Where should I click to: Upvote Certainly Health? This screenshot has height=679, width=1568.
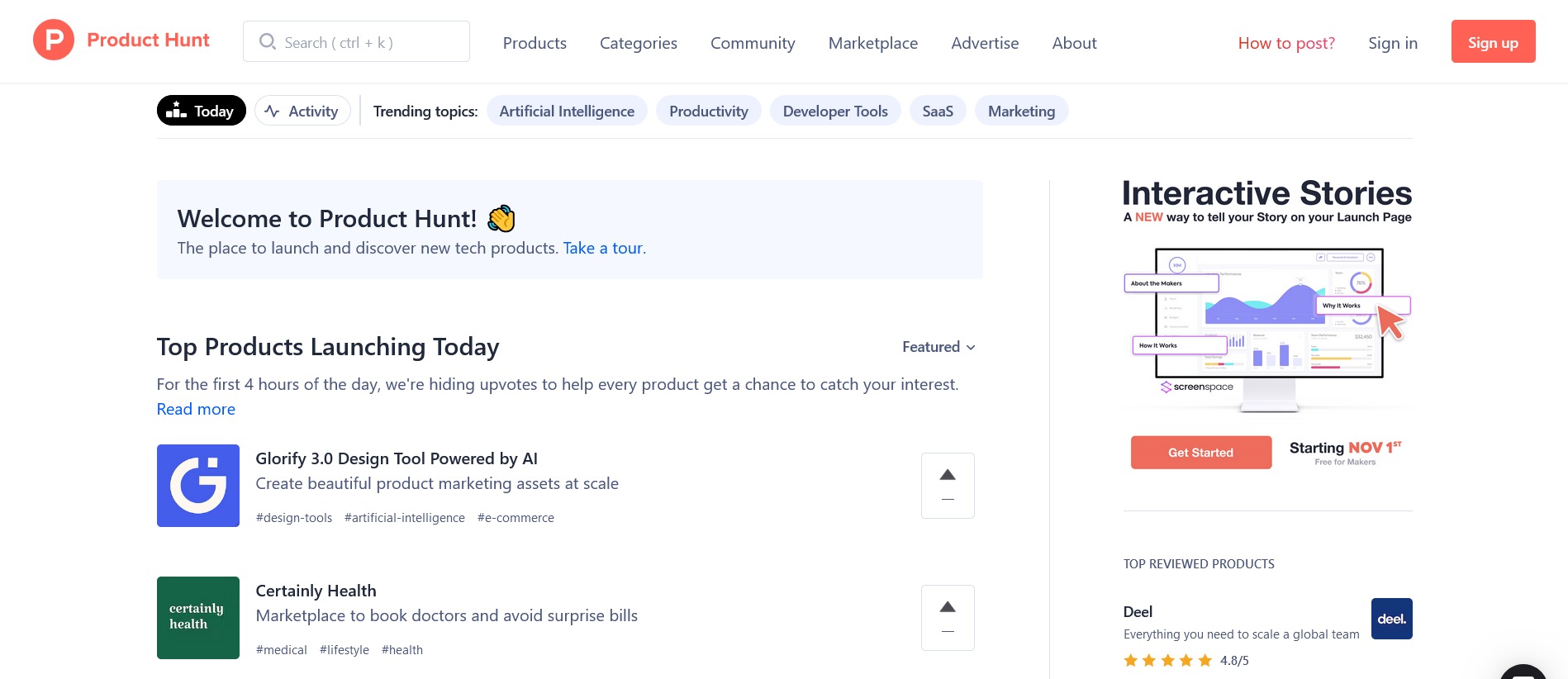(947, 607)
